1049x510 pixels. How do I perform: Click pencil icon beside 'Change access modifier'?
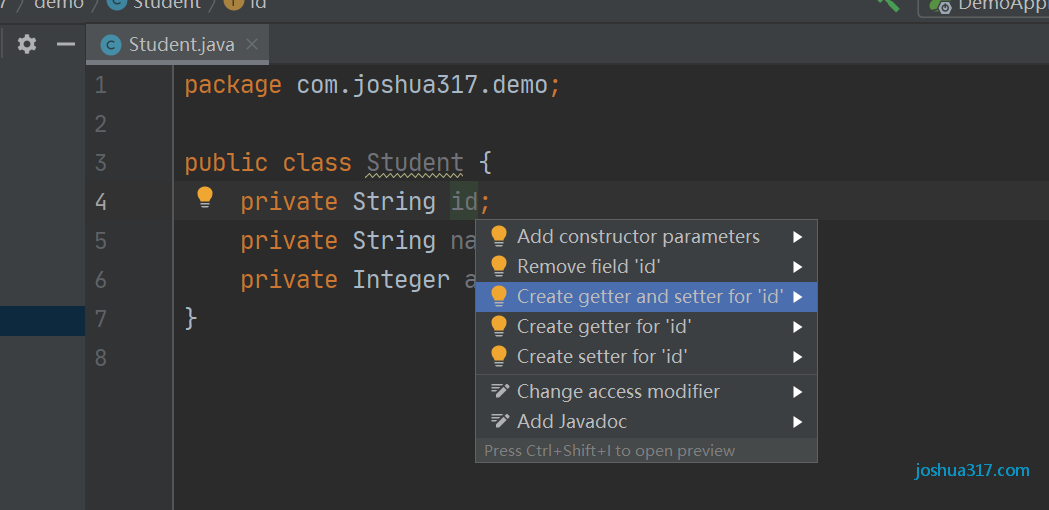point(500,391)
